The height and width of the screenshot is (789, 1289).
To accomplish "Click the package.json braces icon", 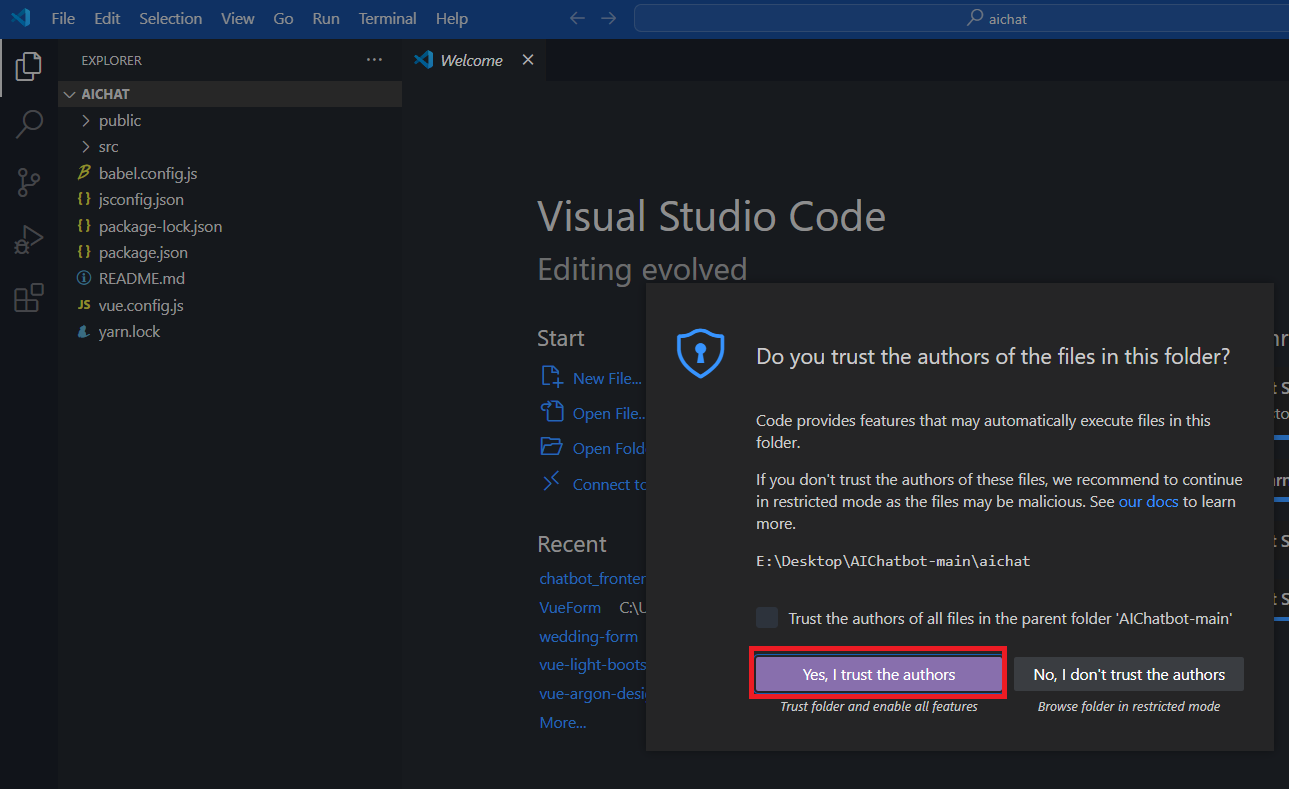I will [x=85, y=253].
